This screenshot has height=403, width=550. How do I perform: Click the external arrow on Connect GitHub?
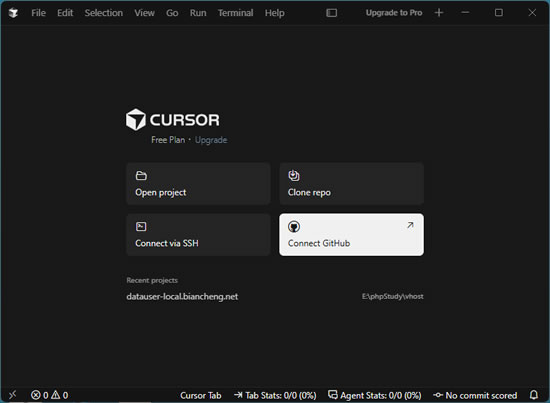coord(410,225)
